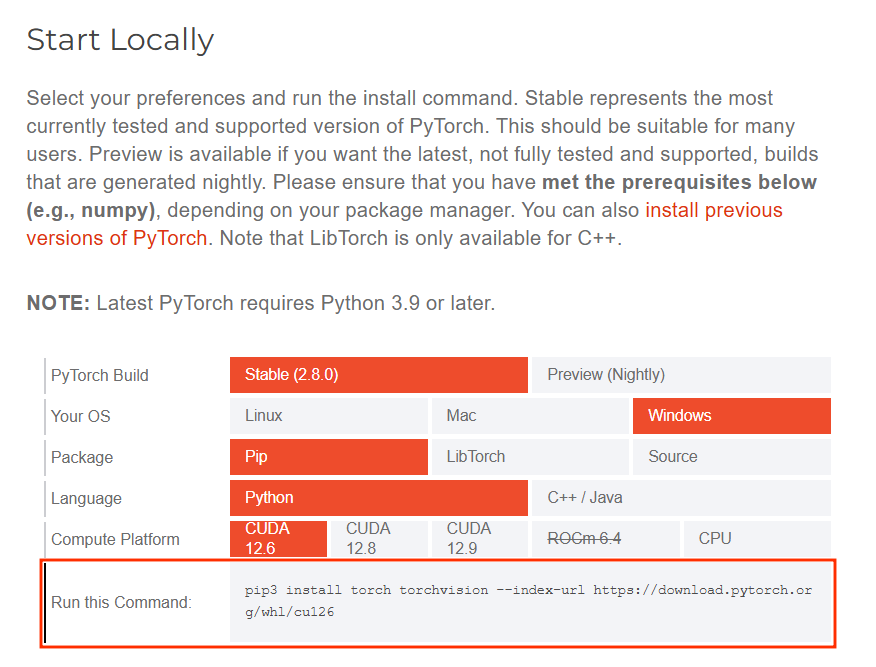876x667 pixels.
Task: Click the struck-through ROCm 6.4 option
Action: [606, 539]
